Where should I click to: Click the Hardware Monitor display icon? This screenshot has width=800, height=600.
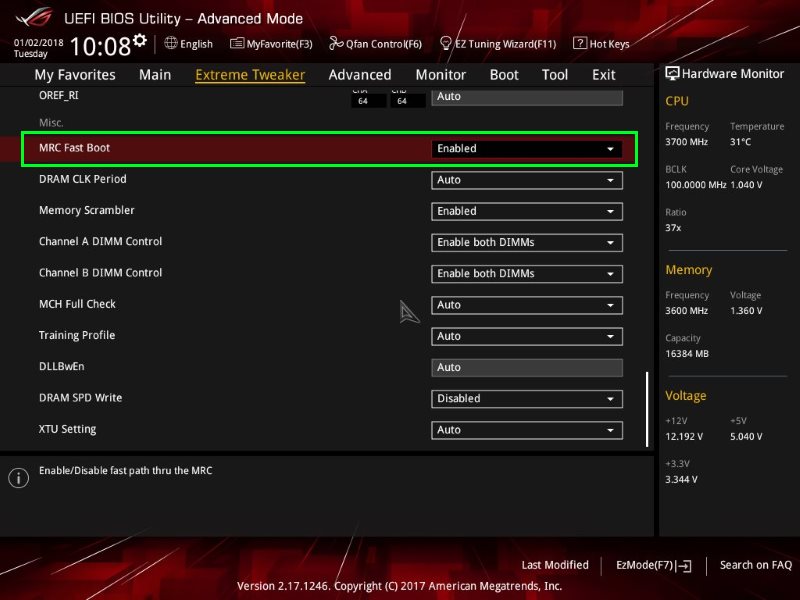672,73
